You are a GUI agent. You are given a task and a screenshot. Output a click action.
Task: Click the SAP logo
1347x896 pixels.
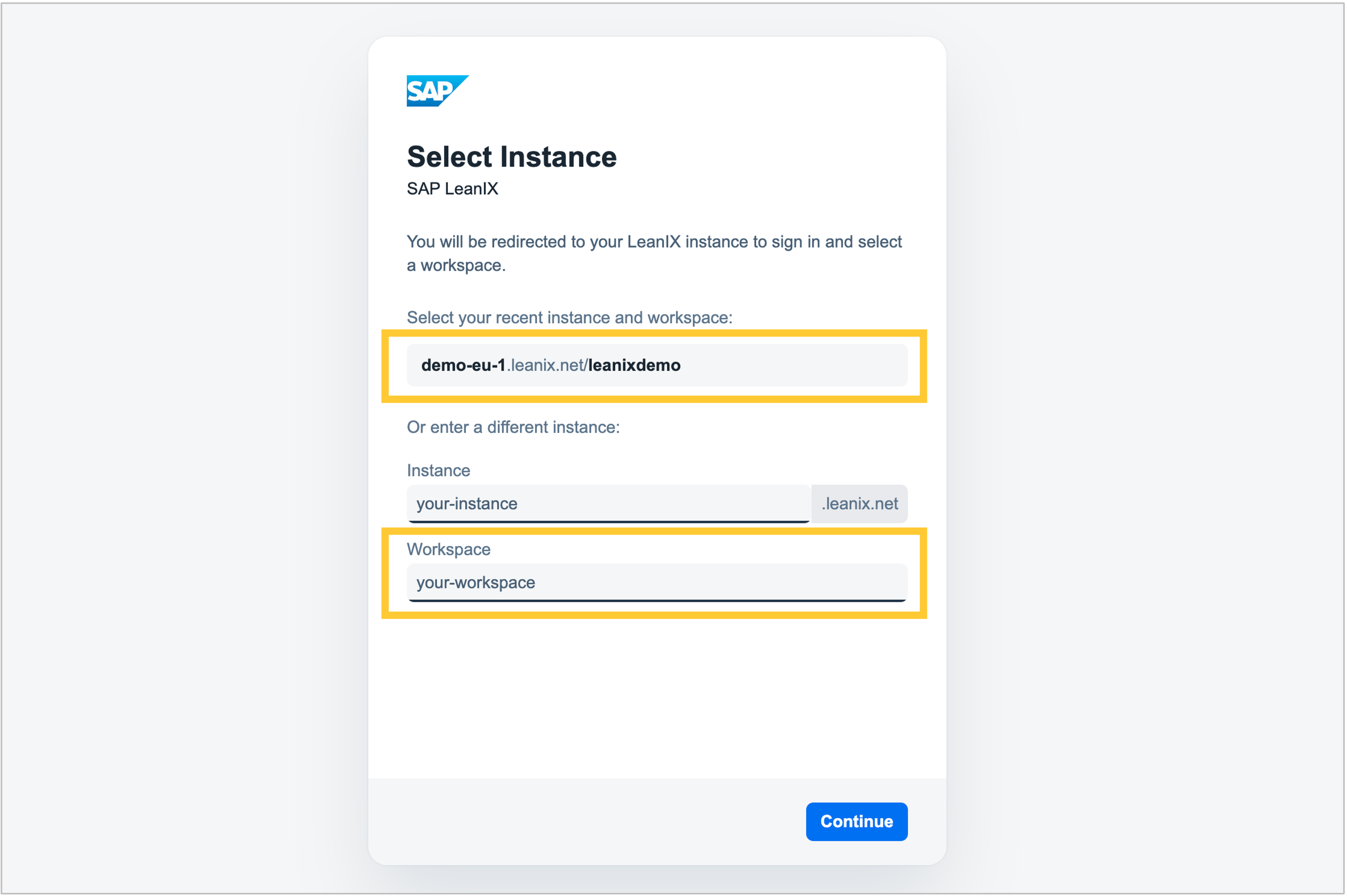(x=437, y=91)
